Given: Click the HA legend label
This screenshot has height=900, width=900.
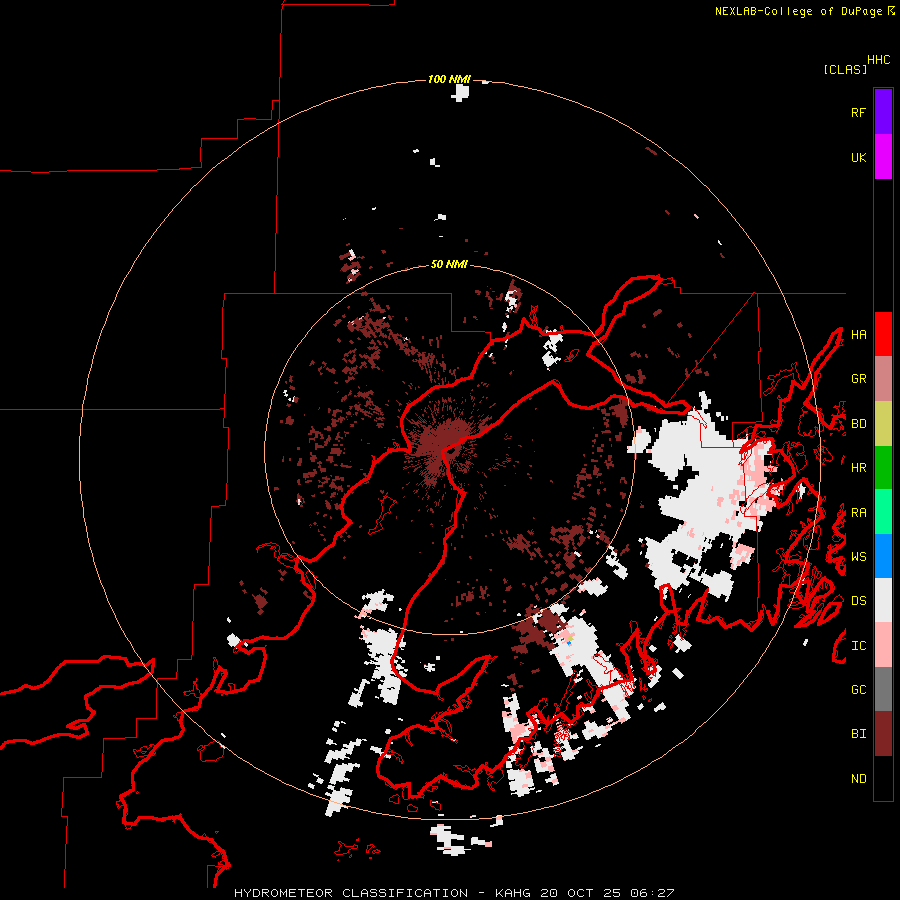Looking at the screenshot, I should click(x=858, y=335).
